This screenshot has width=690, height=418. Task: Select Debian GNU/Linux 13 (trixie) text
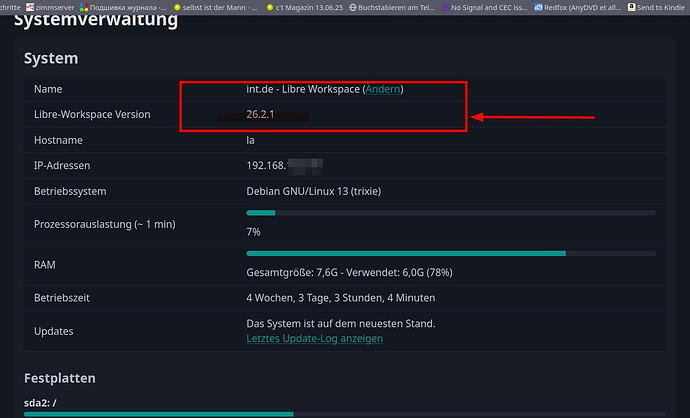(314, 191)
